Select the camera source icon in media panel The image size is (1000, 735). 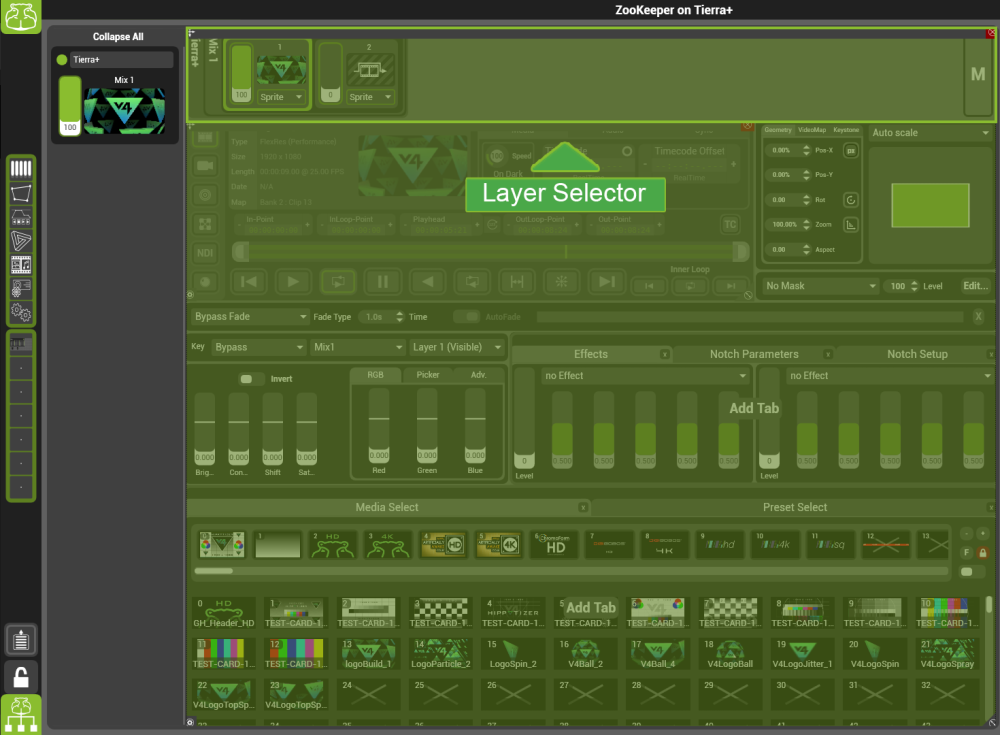click(x=205, y=166)
